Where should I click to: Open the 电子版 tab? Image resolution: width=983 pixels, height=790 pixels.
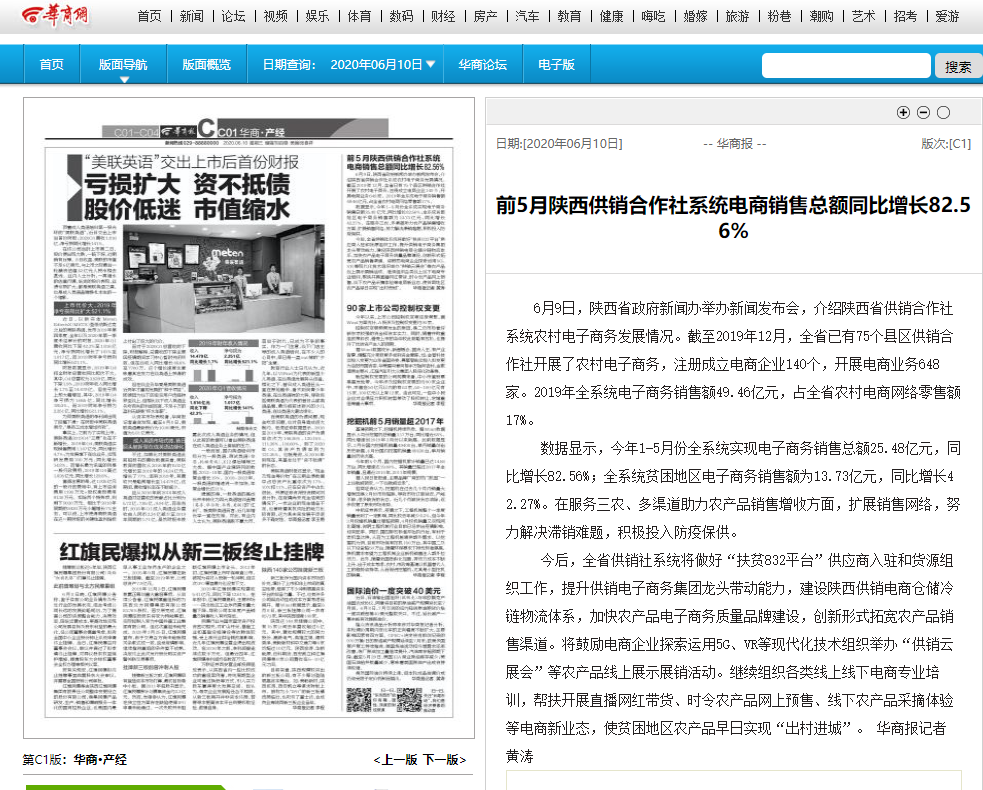[x=556, y=65]
